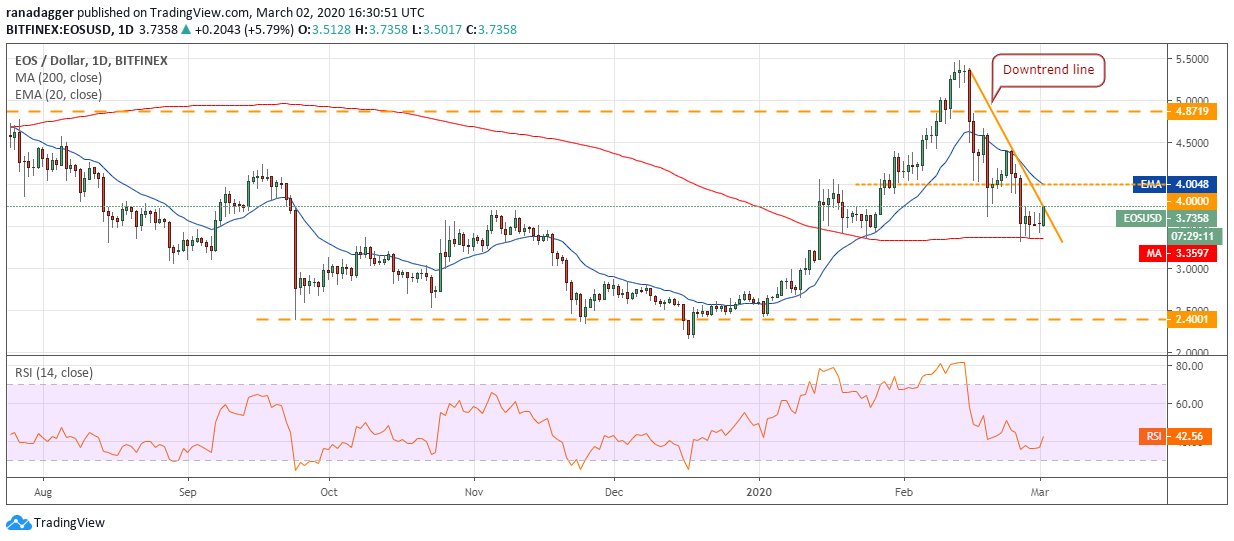Select the 'Downtrend line' callout label

(x=1050, y=70)
